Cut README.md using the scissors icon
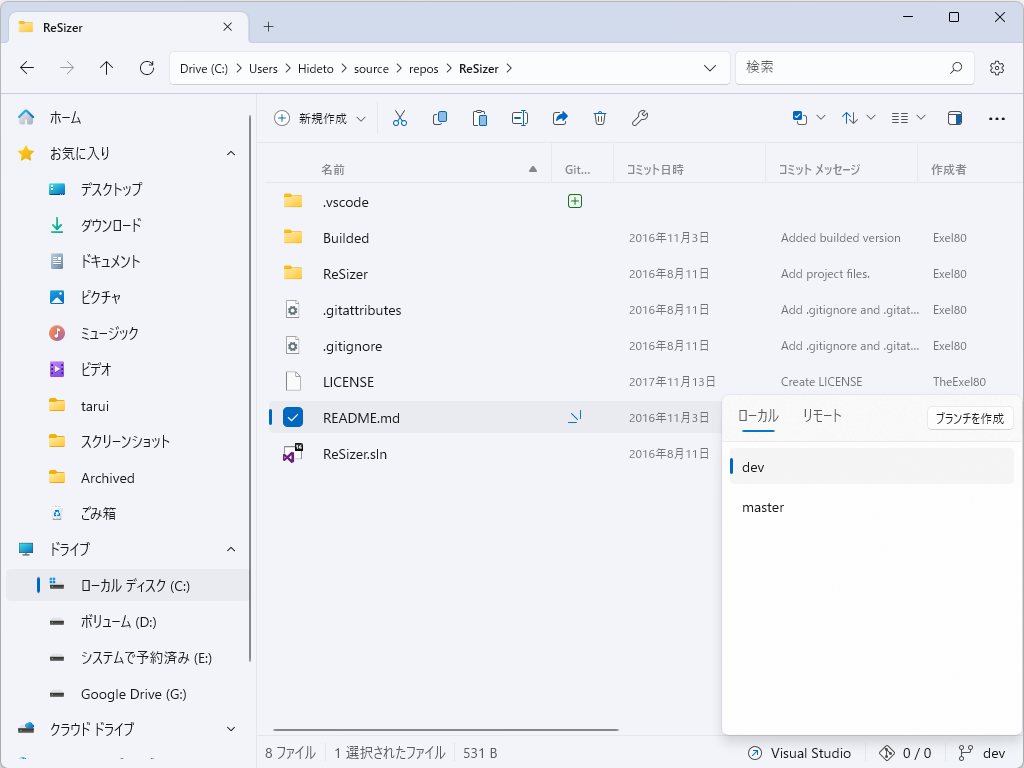This screenshot has height=768, width=1024. tap(400, 118)
